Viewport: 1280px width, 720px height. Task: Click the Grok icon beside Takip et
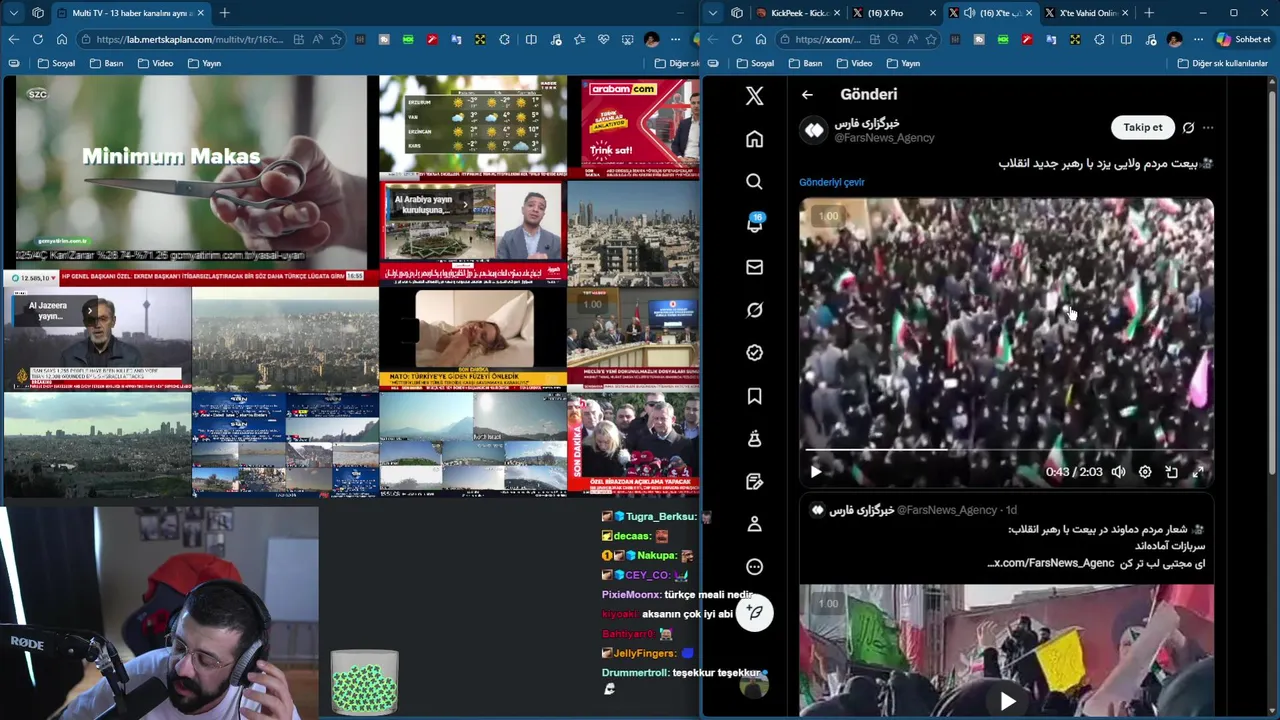[1188, 128]
